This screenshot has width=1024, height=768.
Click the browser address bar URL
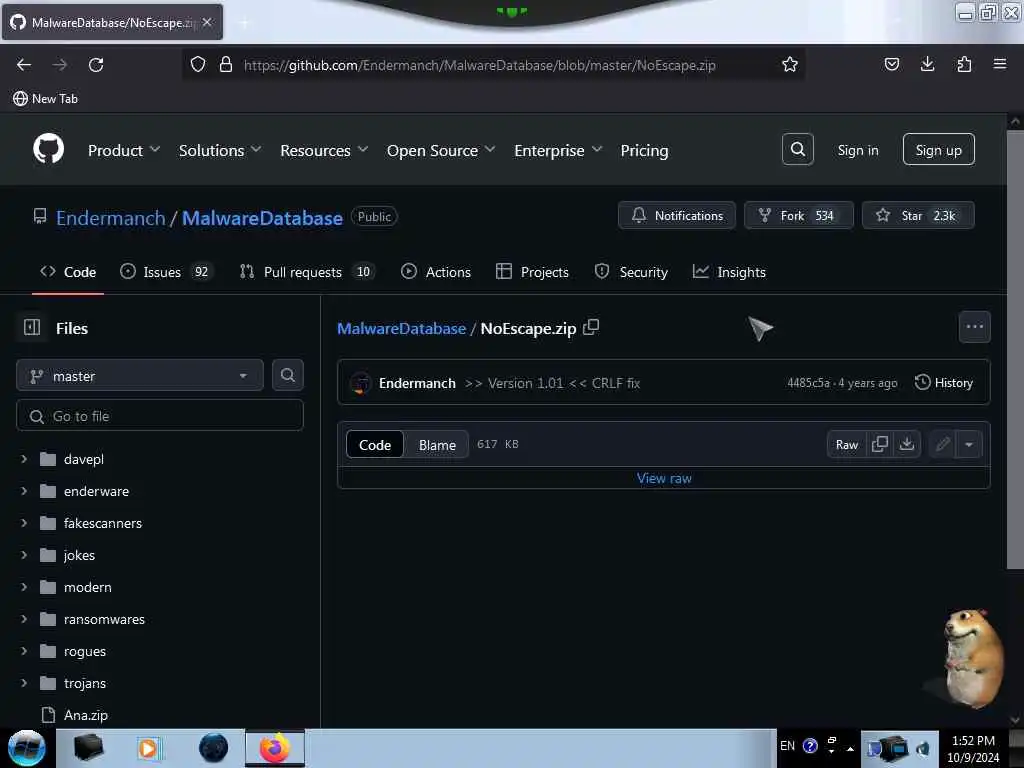(x=479, y=65)
